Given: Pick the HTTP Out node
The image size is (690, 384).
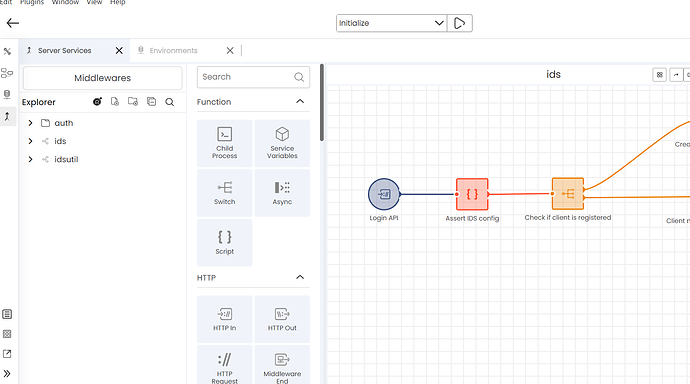Looking at the screenshot, I should coord(282,319).
